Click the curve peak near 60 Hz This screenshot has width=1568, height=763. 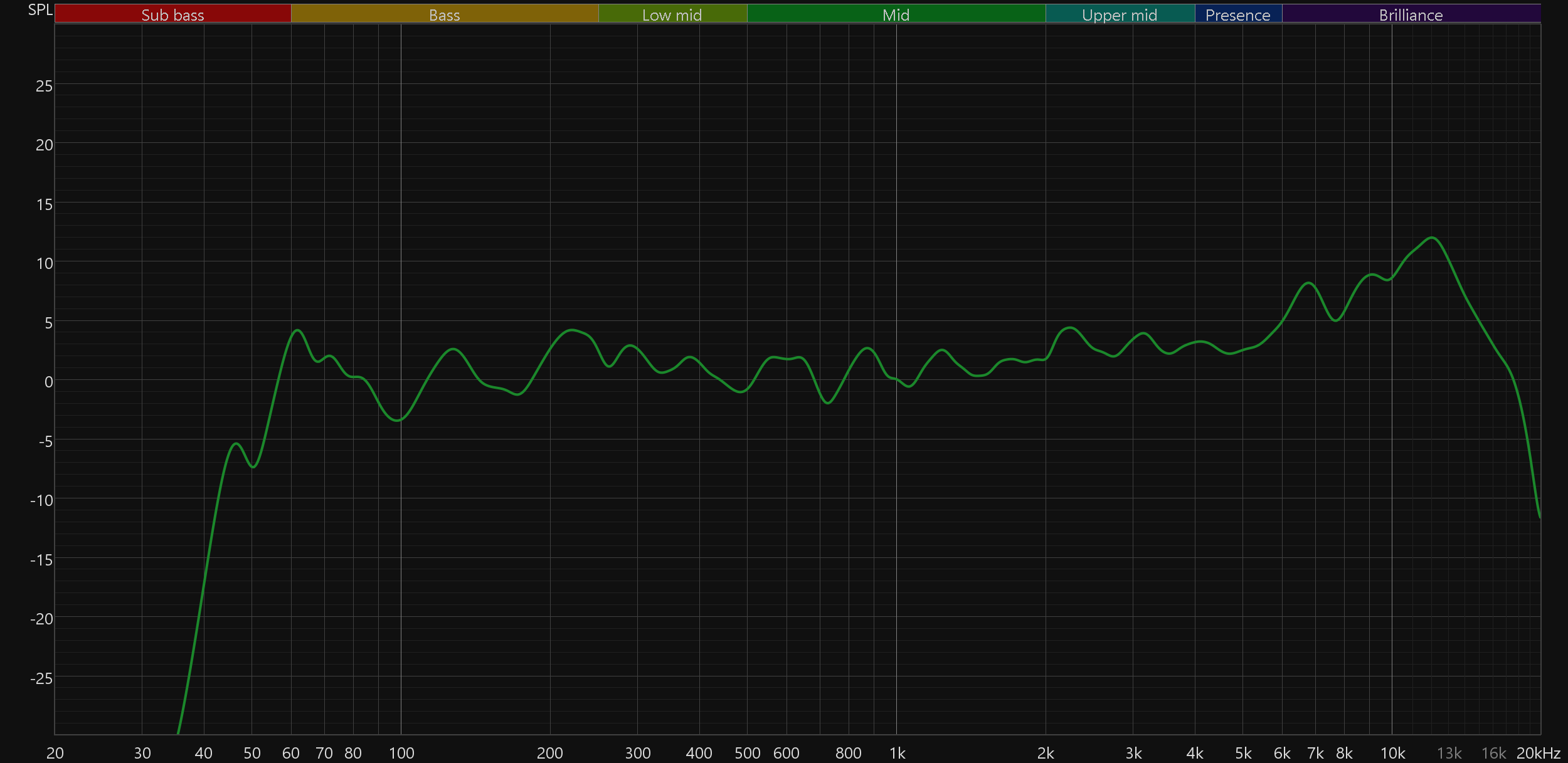[297, 330]
